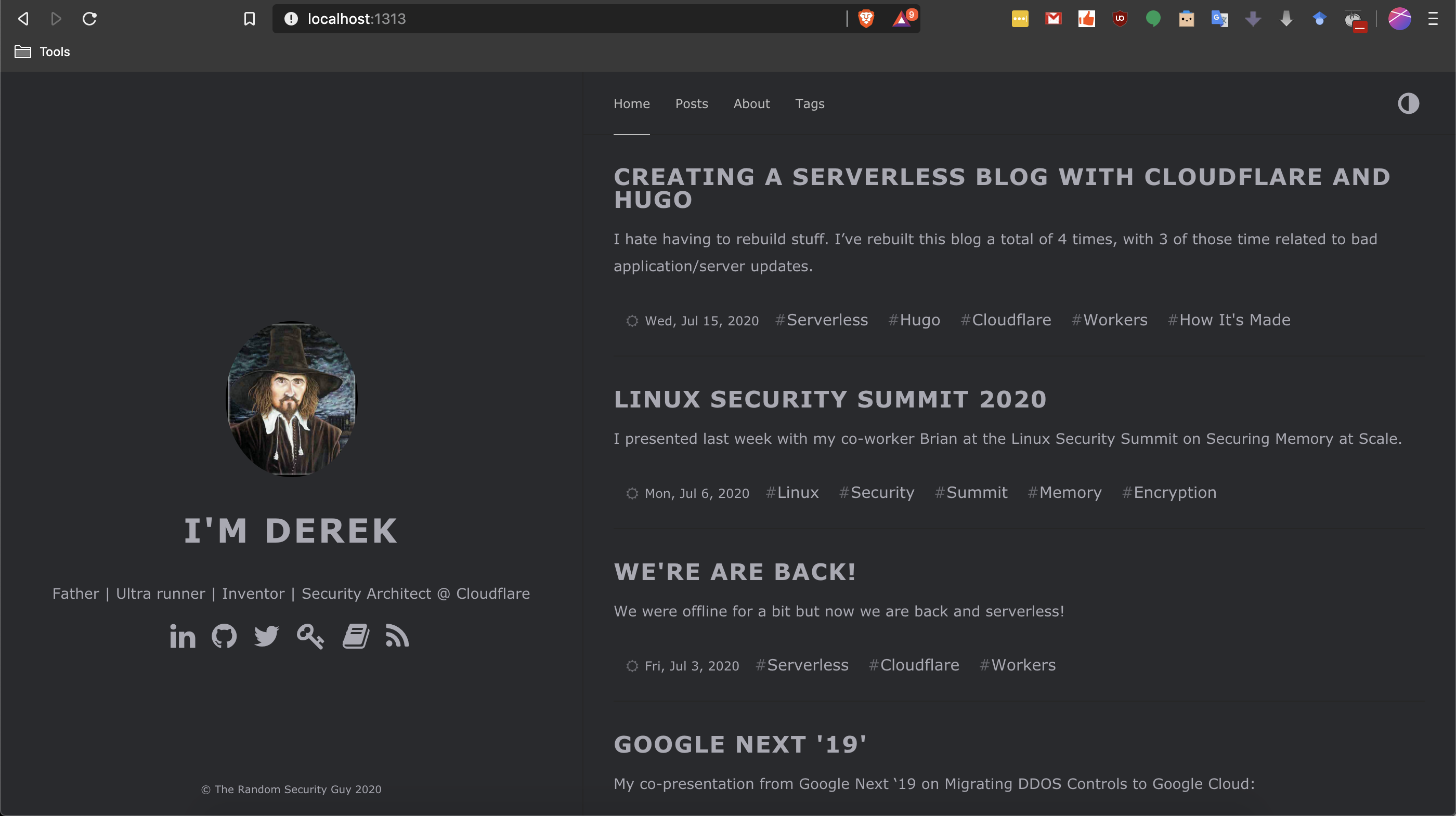Open #Workers tag under Jul 3 post
Image resolution: width=1456 pixels, height=816 pixels.
pyautogui.click(x=1017, y=665)
